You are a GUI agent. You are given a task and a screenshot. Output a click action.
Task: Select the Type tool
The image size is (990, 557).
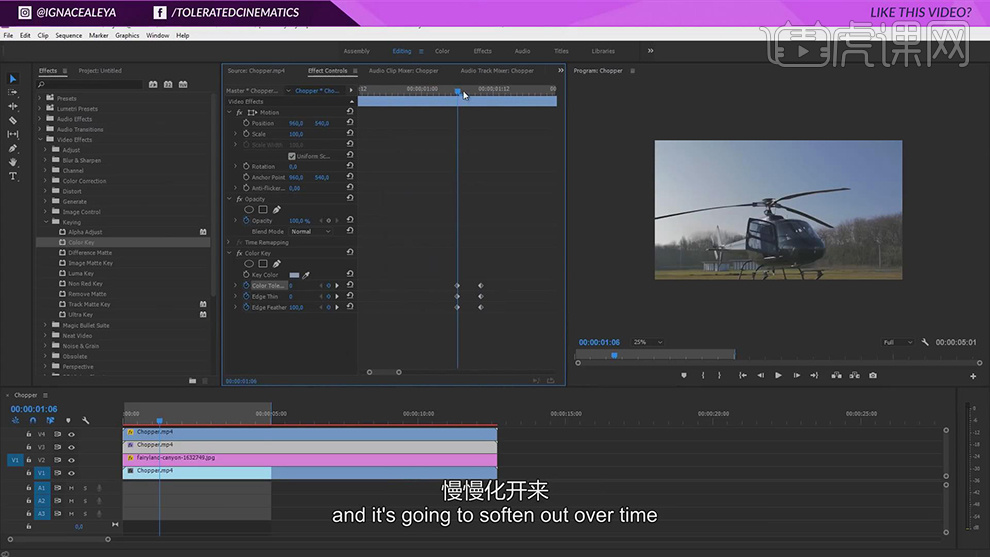pyautogui.click(x=13, y=176)
